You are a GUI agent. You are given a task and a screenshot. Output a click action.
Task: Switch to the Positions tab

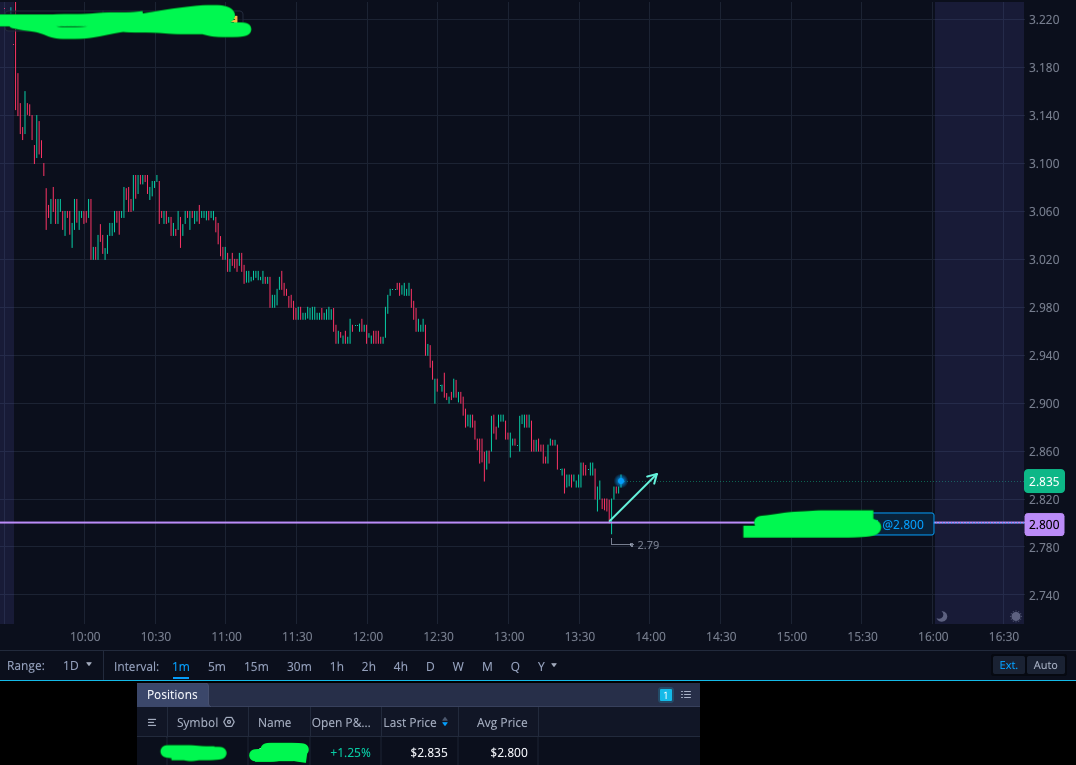click(172, 694)
